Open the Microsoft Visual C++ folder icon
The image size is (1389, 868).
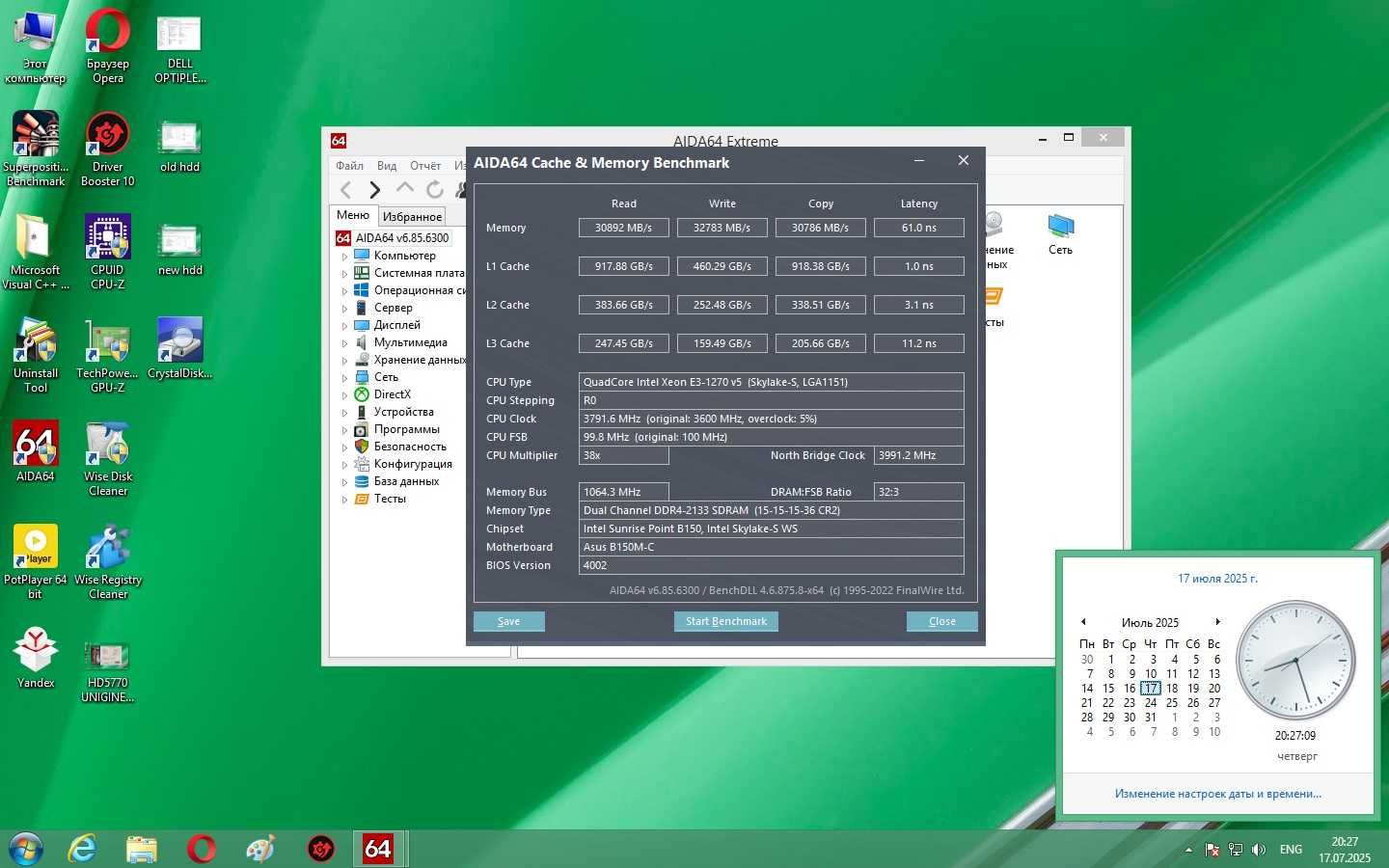click(x=36, y=253)
